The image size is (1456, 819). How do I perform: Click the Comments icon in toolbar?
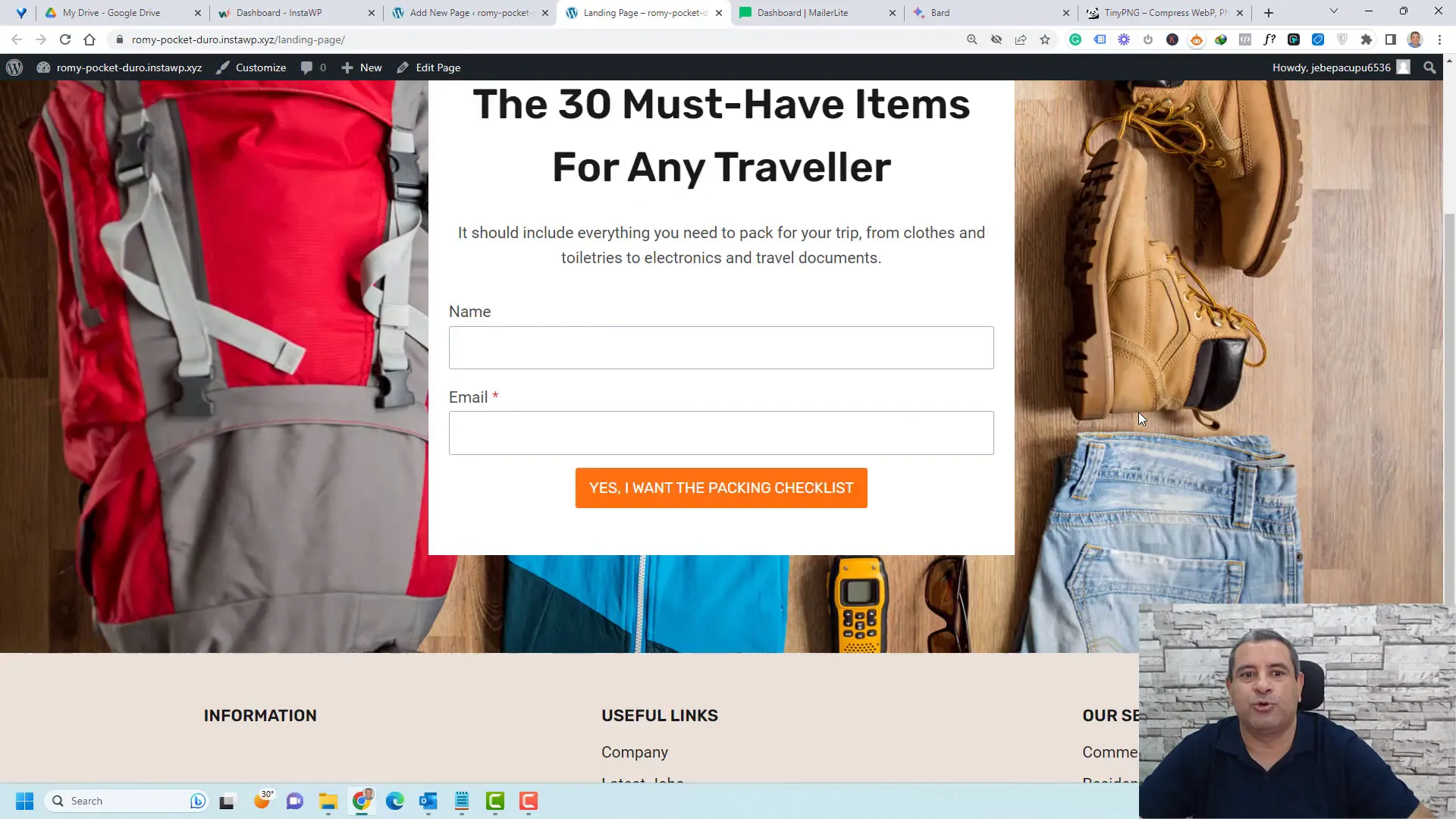(x=307, y=67)
